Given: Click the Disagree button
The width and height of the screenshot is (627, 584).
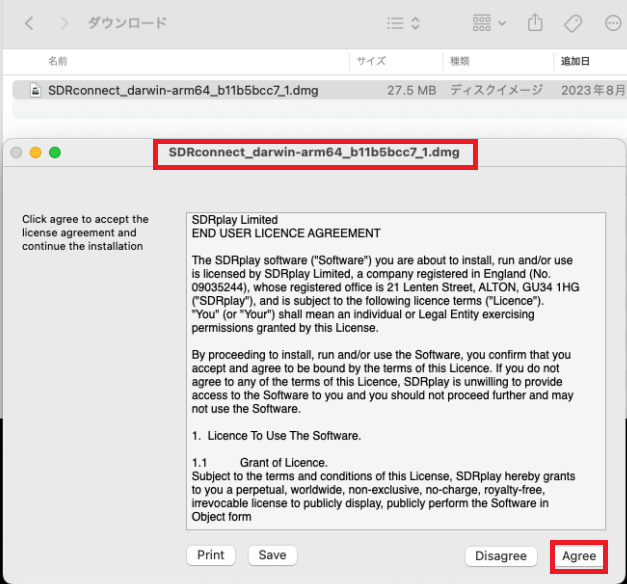Looking at the screenshot, I should pos(501,556).
